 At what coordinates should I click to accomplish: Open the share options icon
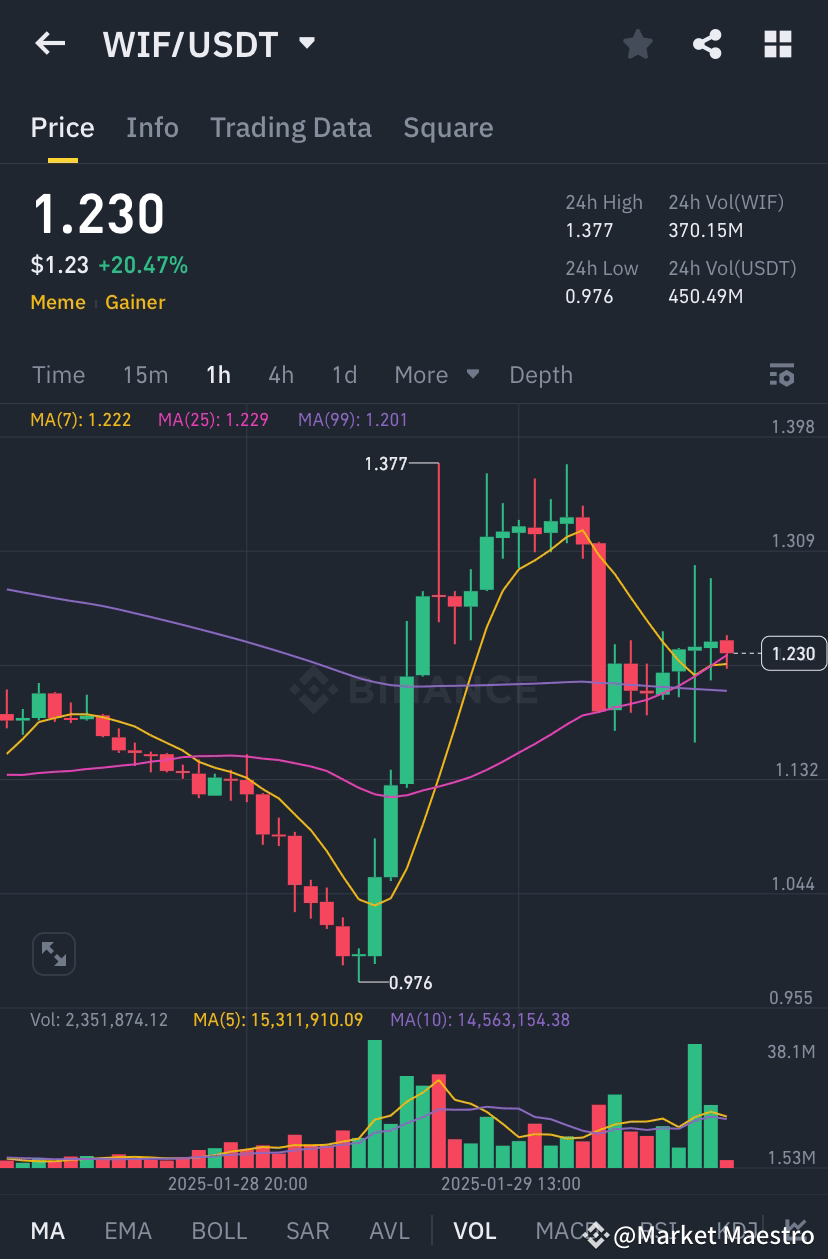tap(707, 44)
